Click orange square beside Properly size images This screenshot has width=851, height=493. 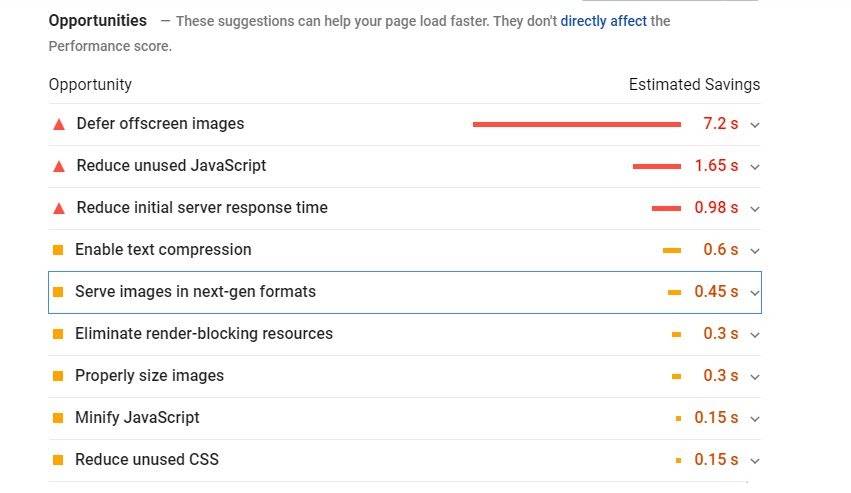[58, 376]
